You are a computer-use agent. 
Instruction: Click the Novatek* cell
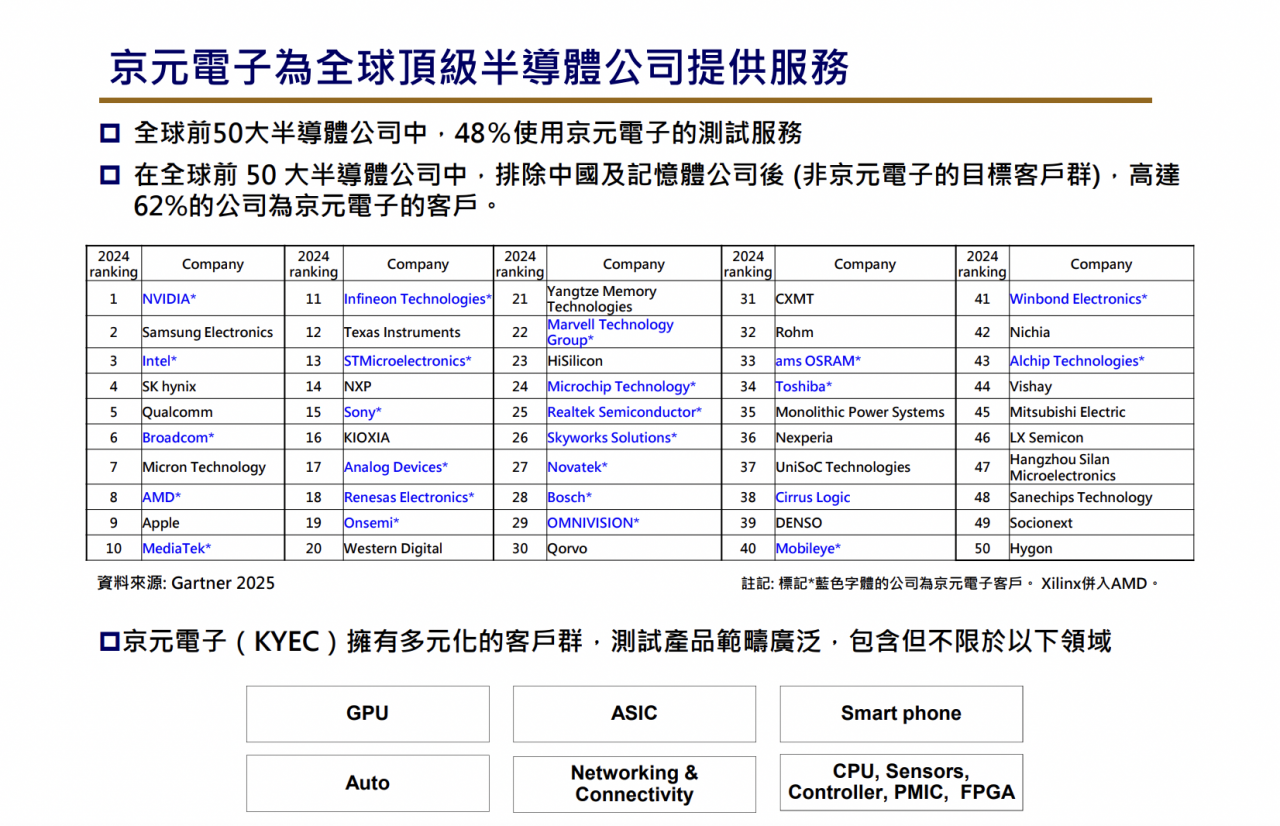[x=633, y=467]
